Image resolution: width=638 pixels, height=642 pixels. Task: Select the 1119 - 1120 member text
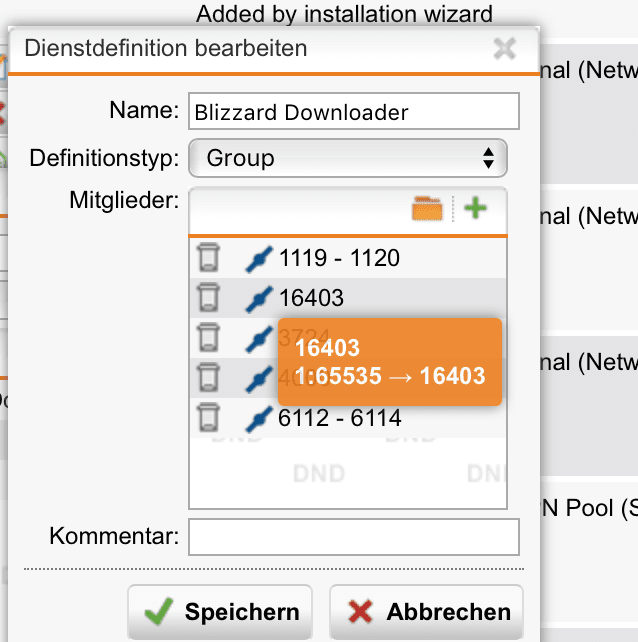pyautogui.click(x=339, y=258)
